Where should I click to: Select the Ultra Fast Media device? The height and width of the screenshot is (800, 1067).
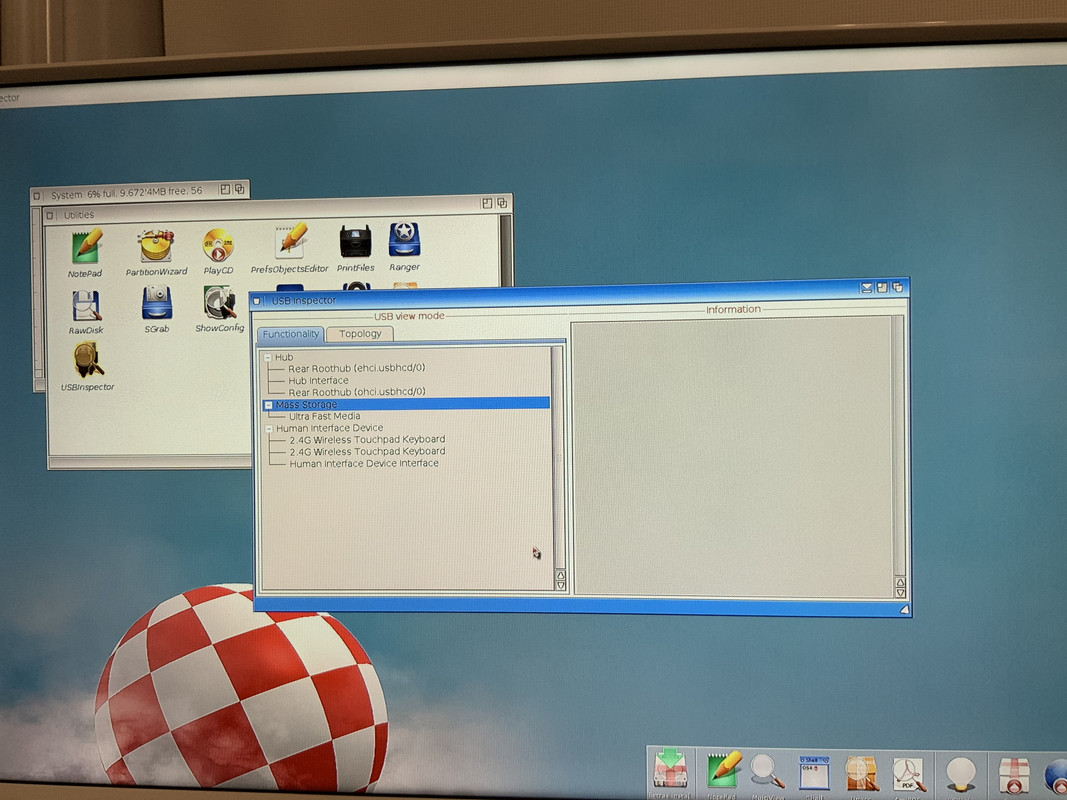click(x=325, y=416)
